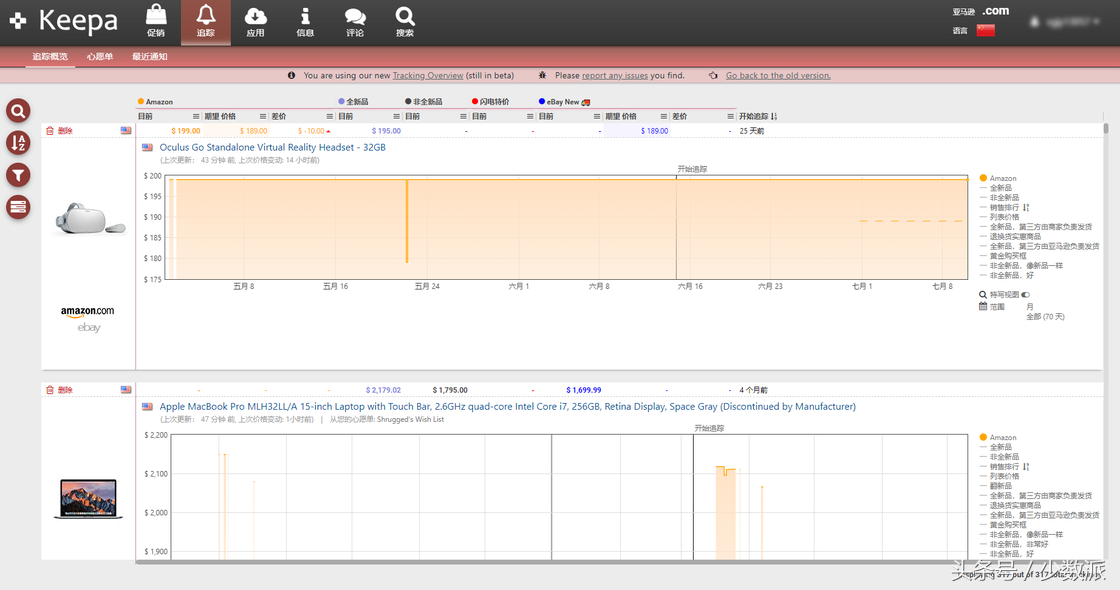Delete the Oculus Go tracking with 删除
Viewport: 1120px width, 590px height.
click(60, 131)
